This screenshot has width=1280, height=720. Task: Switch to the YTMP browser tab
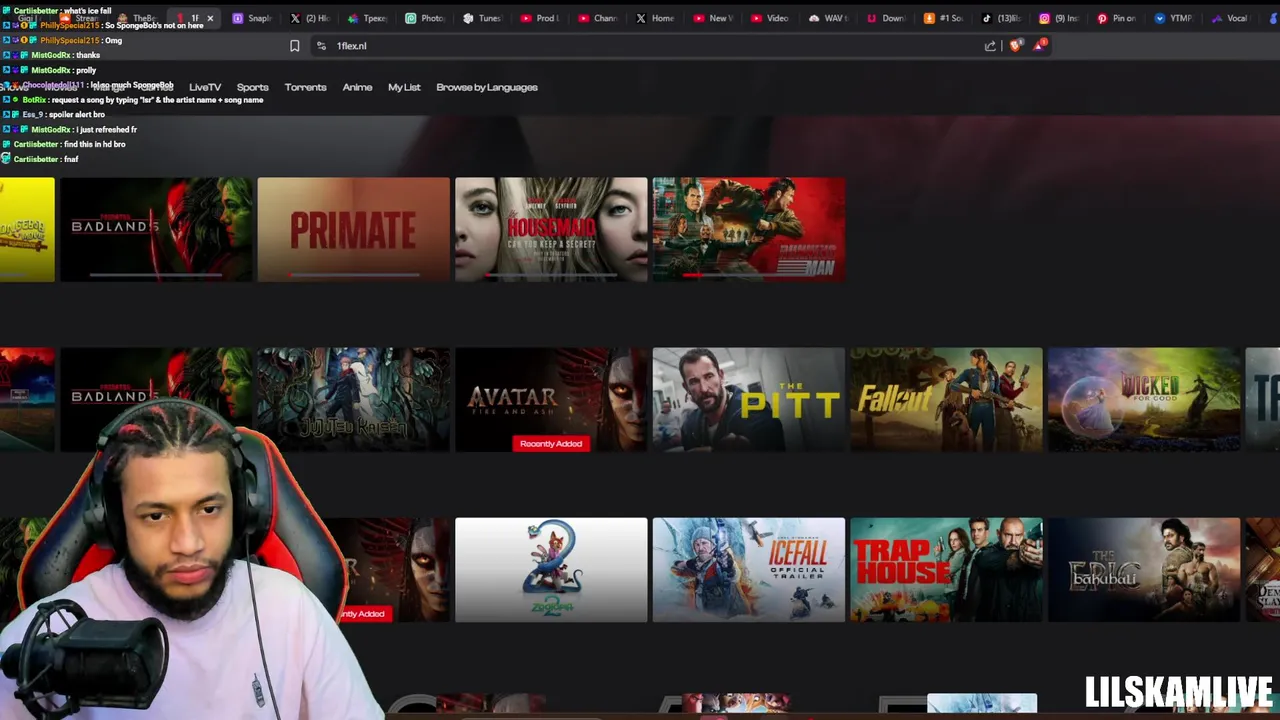[x=1175, y=18]
